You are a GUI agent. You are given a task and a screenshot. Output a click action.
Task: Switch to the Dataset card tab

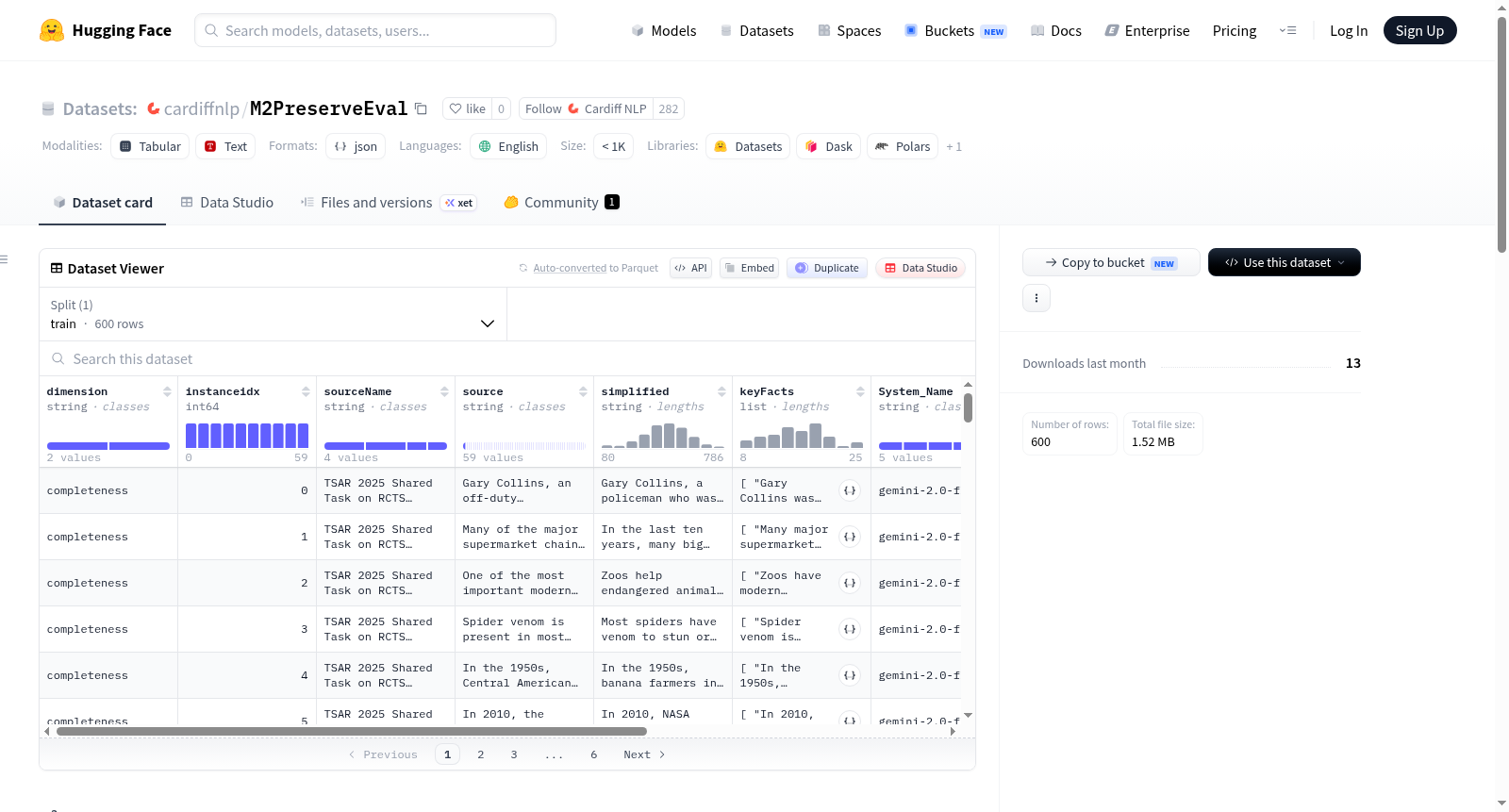[x=102, y=202]
